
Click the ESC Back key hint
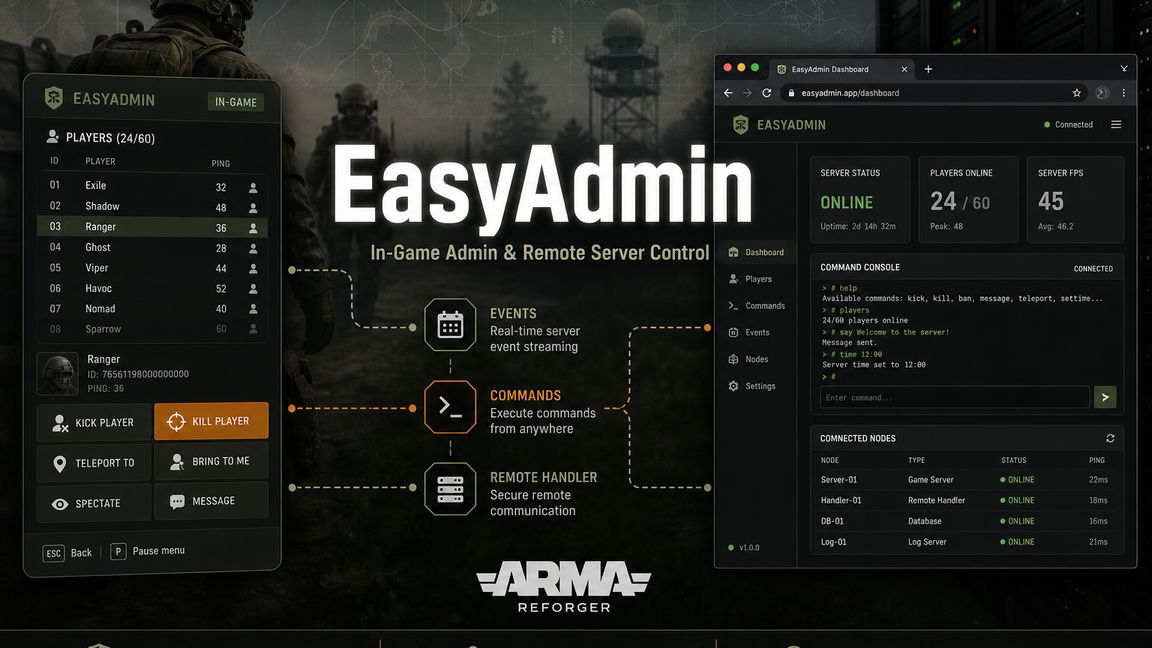[x=68, y=552]
